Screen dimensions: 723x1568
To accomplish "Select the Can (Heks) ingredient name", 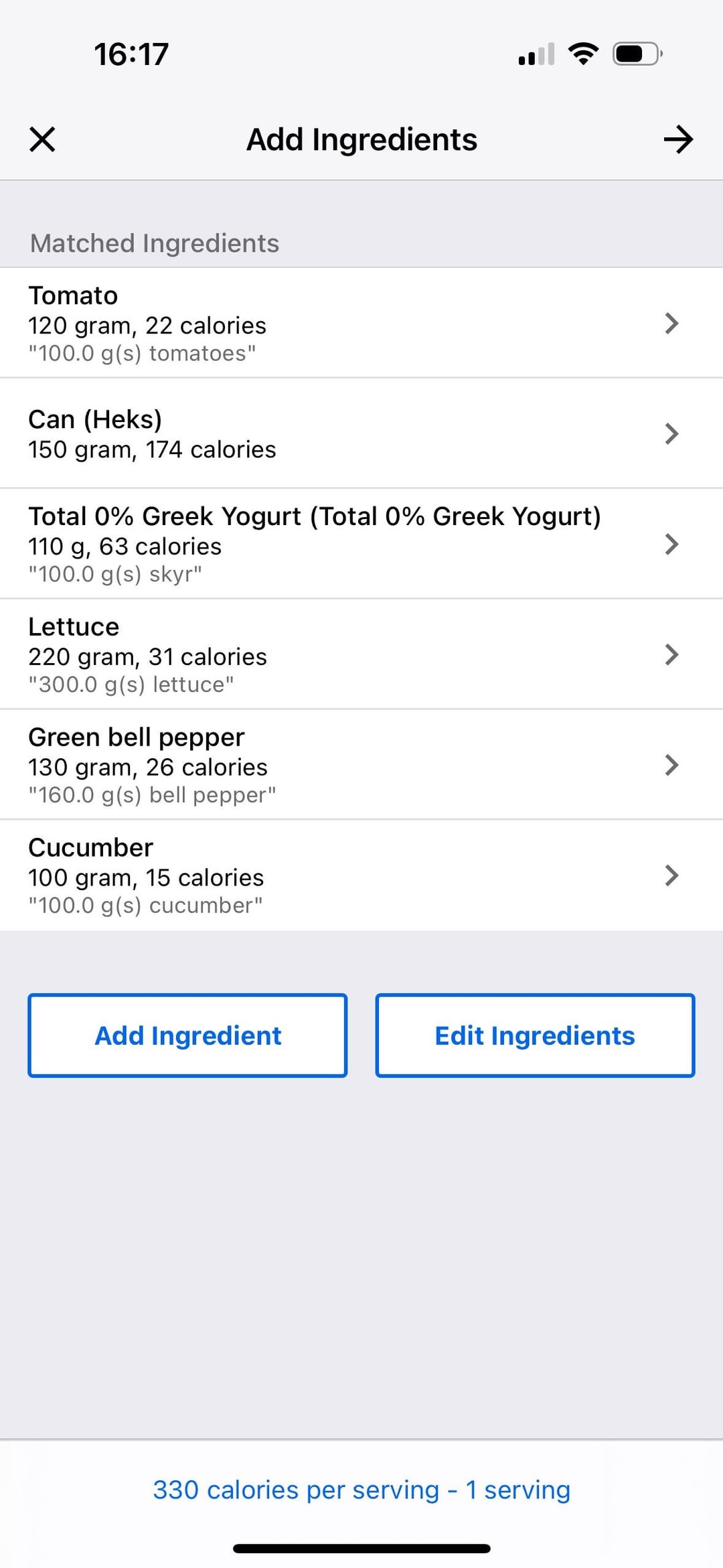I will [x=95, y=419].
